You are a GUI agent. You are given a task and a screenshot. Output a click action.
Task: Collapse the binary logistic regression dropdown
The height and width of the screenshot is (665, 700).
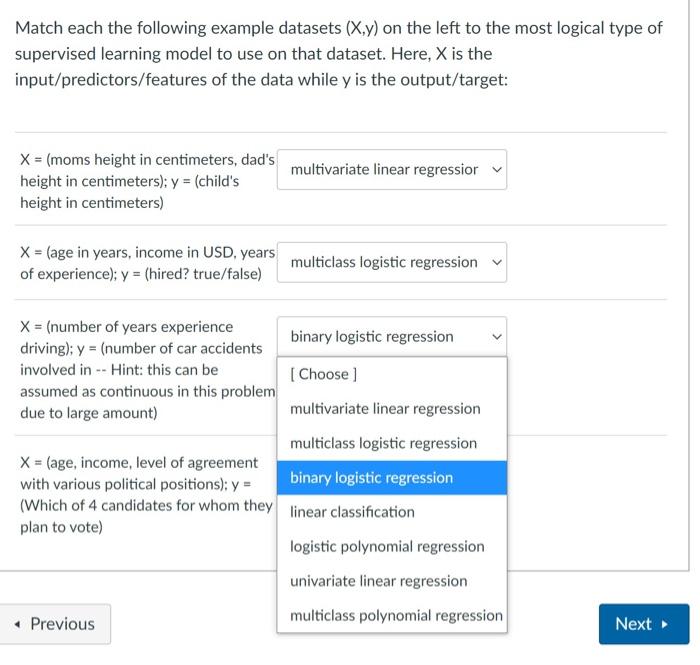click(x=392, y=336)
